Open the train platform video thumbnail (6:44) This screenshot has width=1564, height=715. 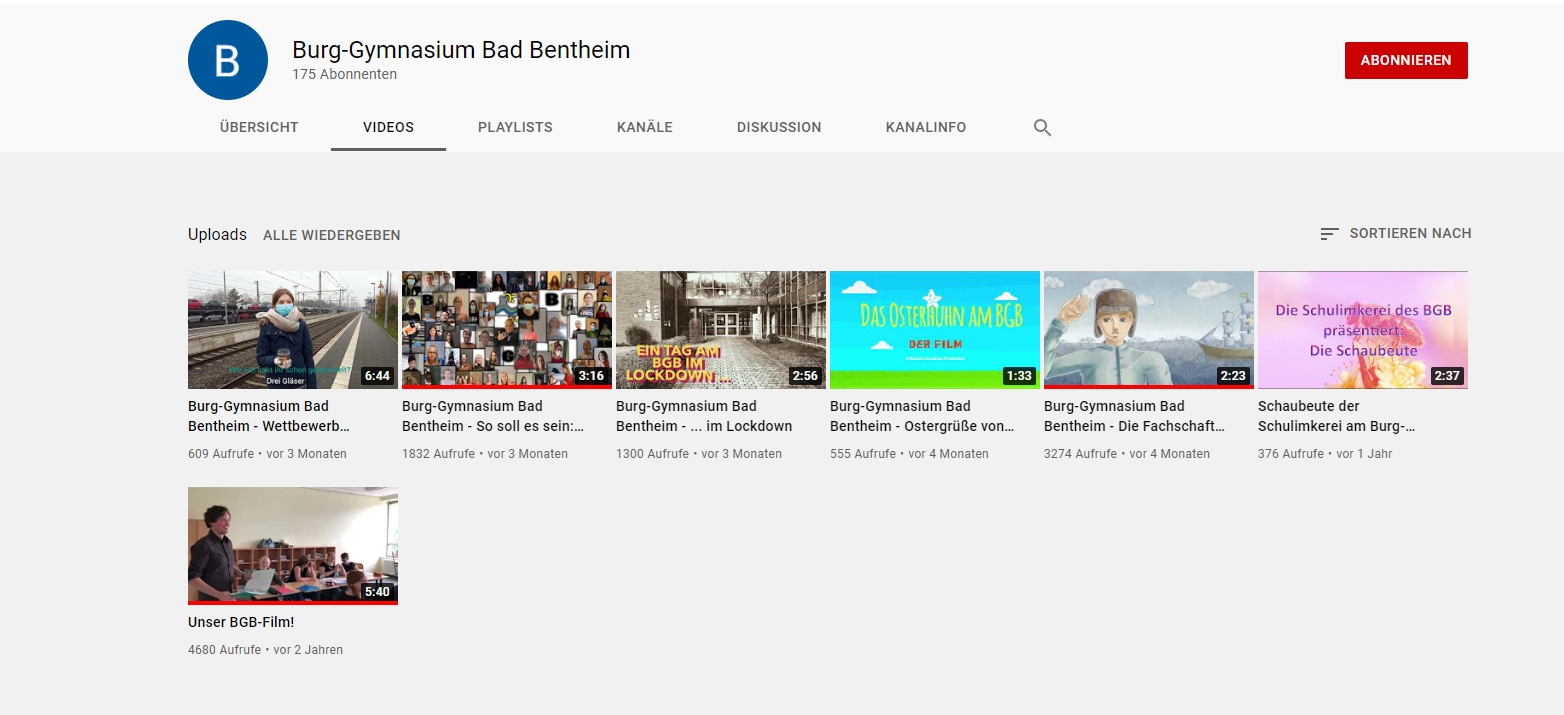pos(293,330)
